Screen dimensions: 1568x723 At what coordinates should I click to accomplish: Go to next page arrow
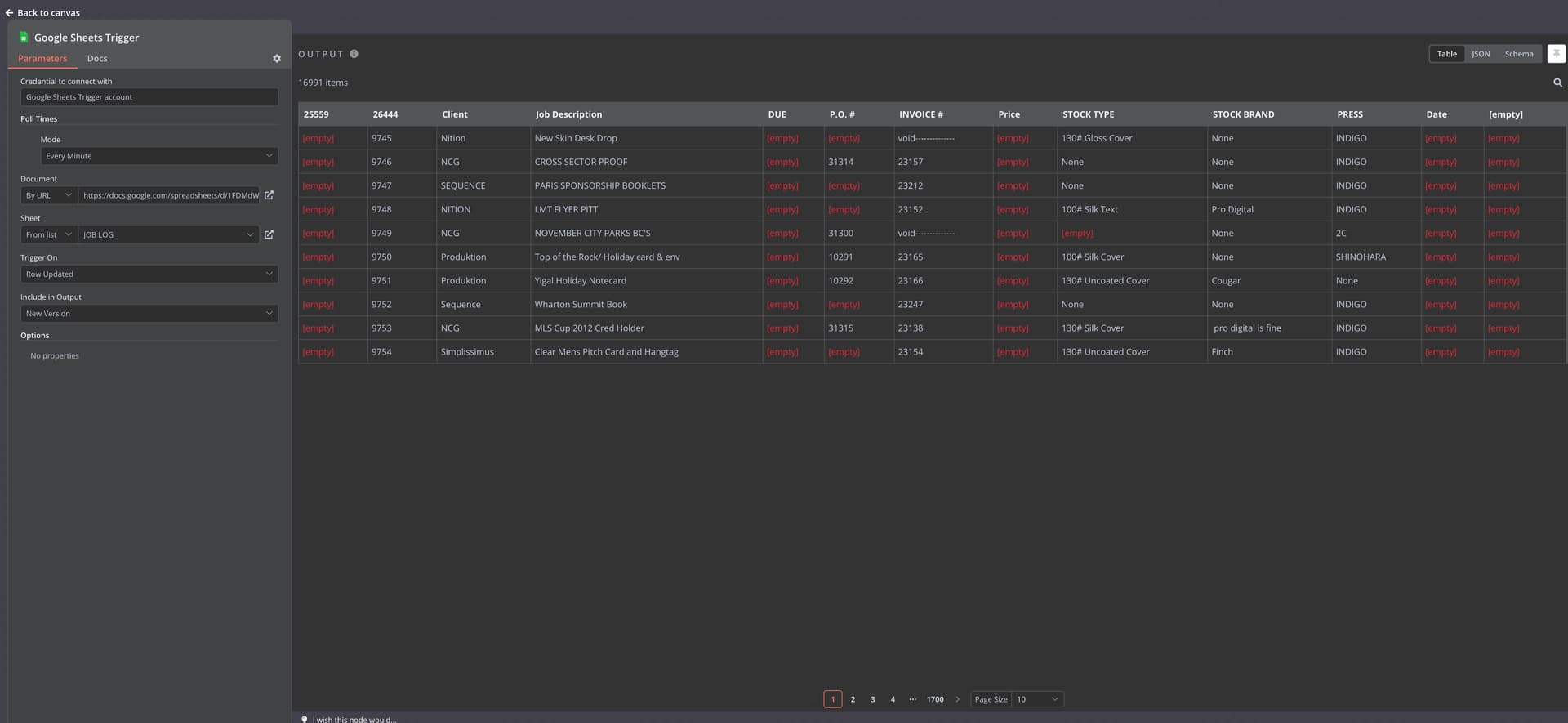(x=958, y=699)
